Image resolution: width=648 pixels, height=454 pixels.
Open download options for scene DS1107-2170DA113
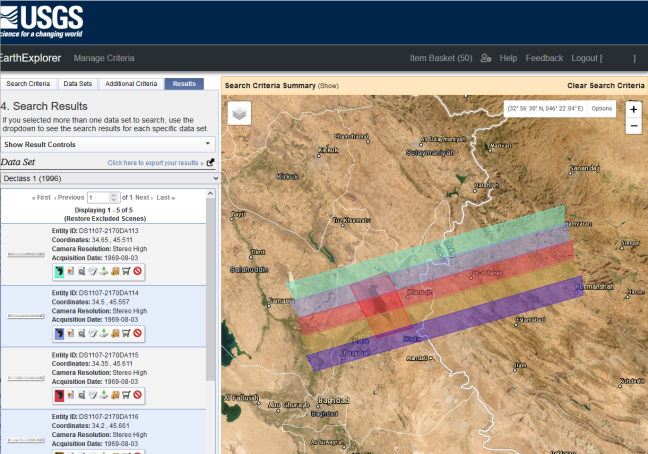click(104, 270)
